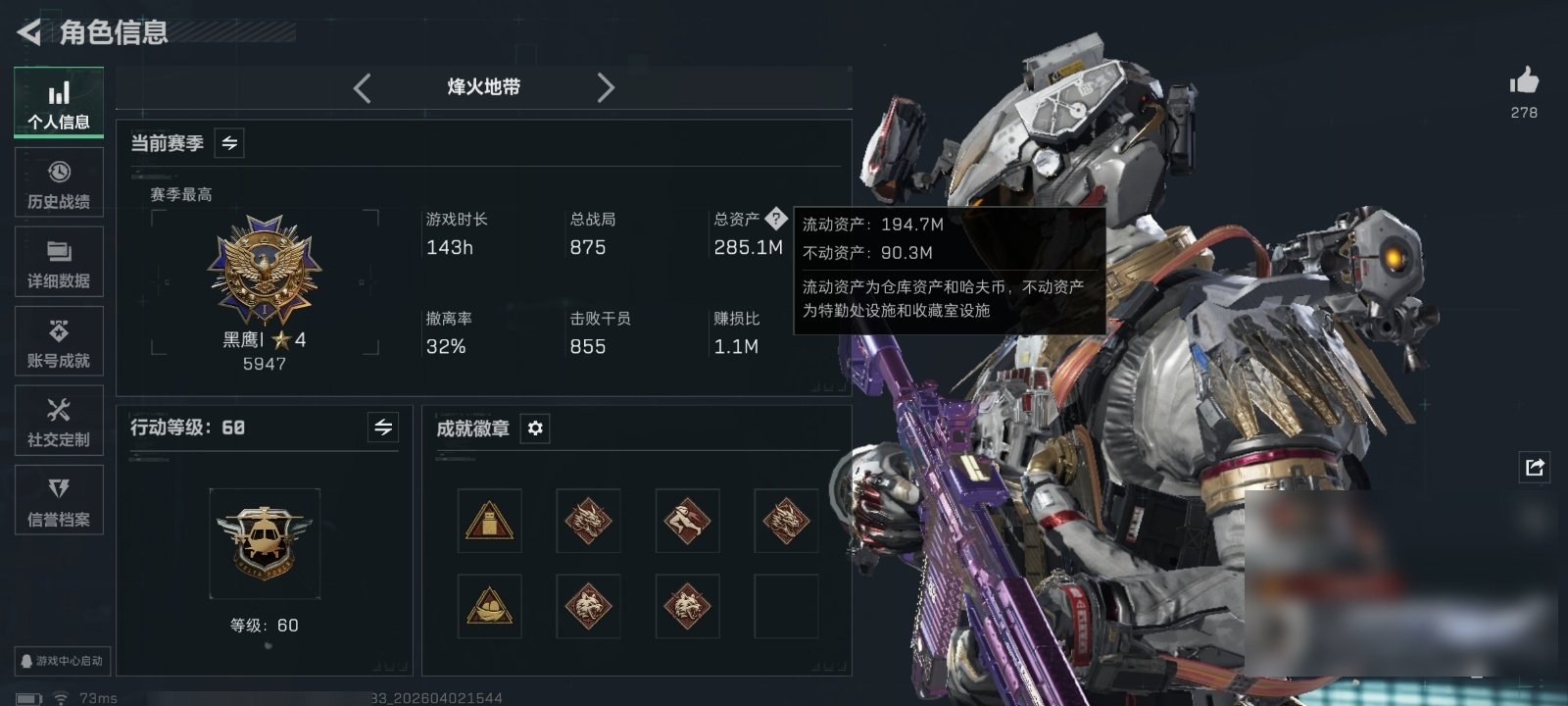Click the running figure achievement badge
1568x706 pixels.
click(687, 521)
